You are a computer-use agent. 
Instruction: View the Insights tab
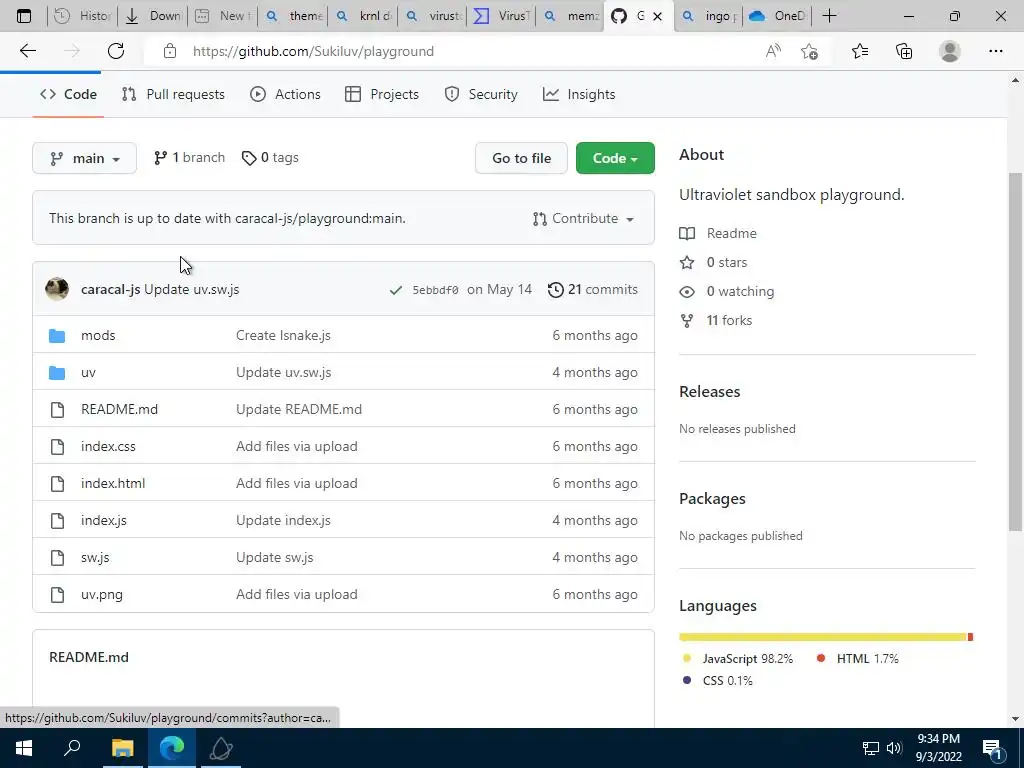(x=579, y=94)
